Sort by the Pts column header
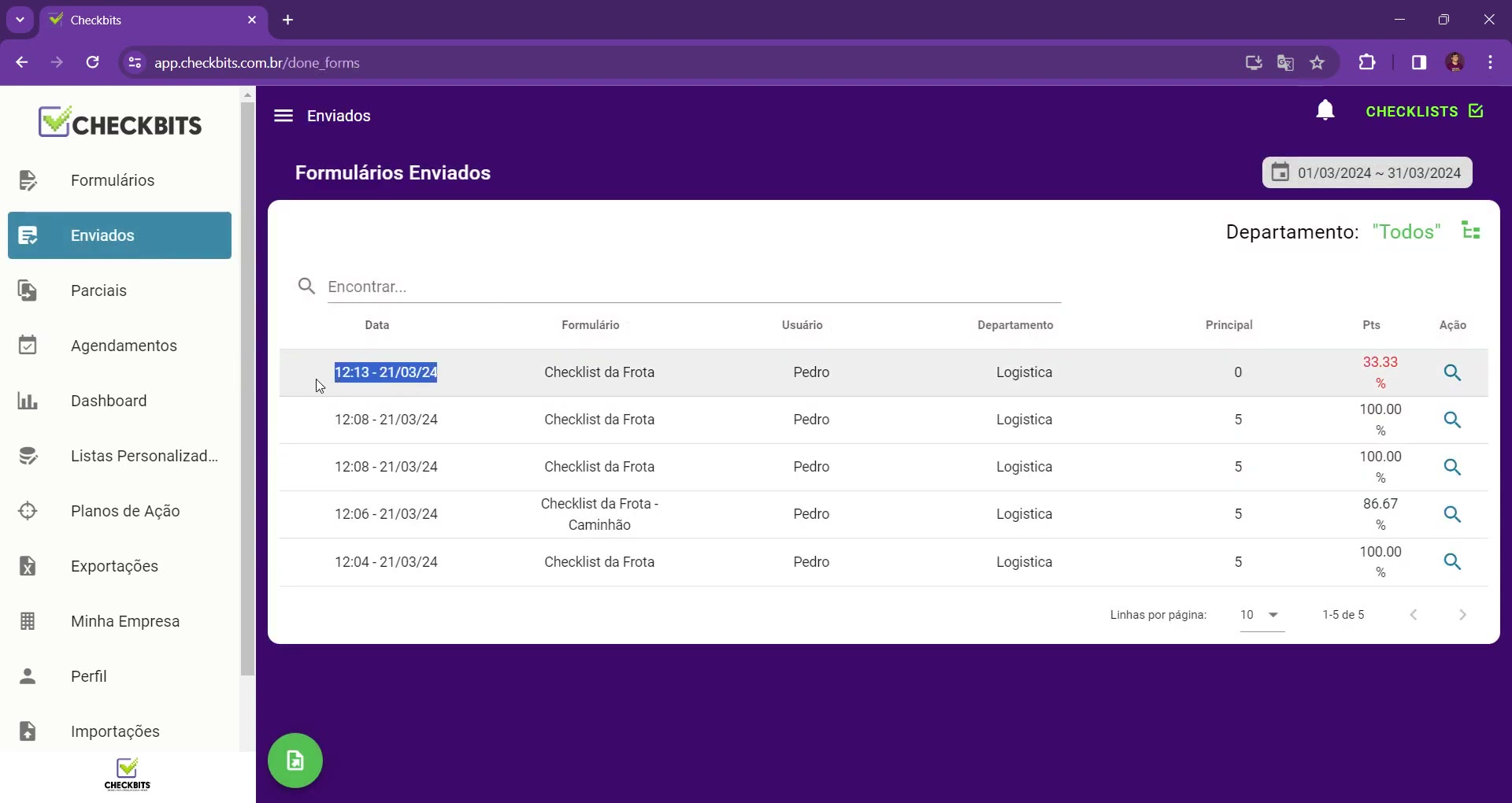1512x803 pixels. click(x=1371, y=325)
